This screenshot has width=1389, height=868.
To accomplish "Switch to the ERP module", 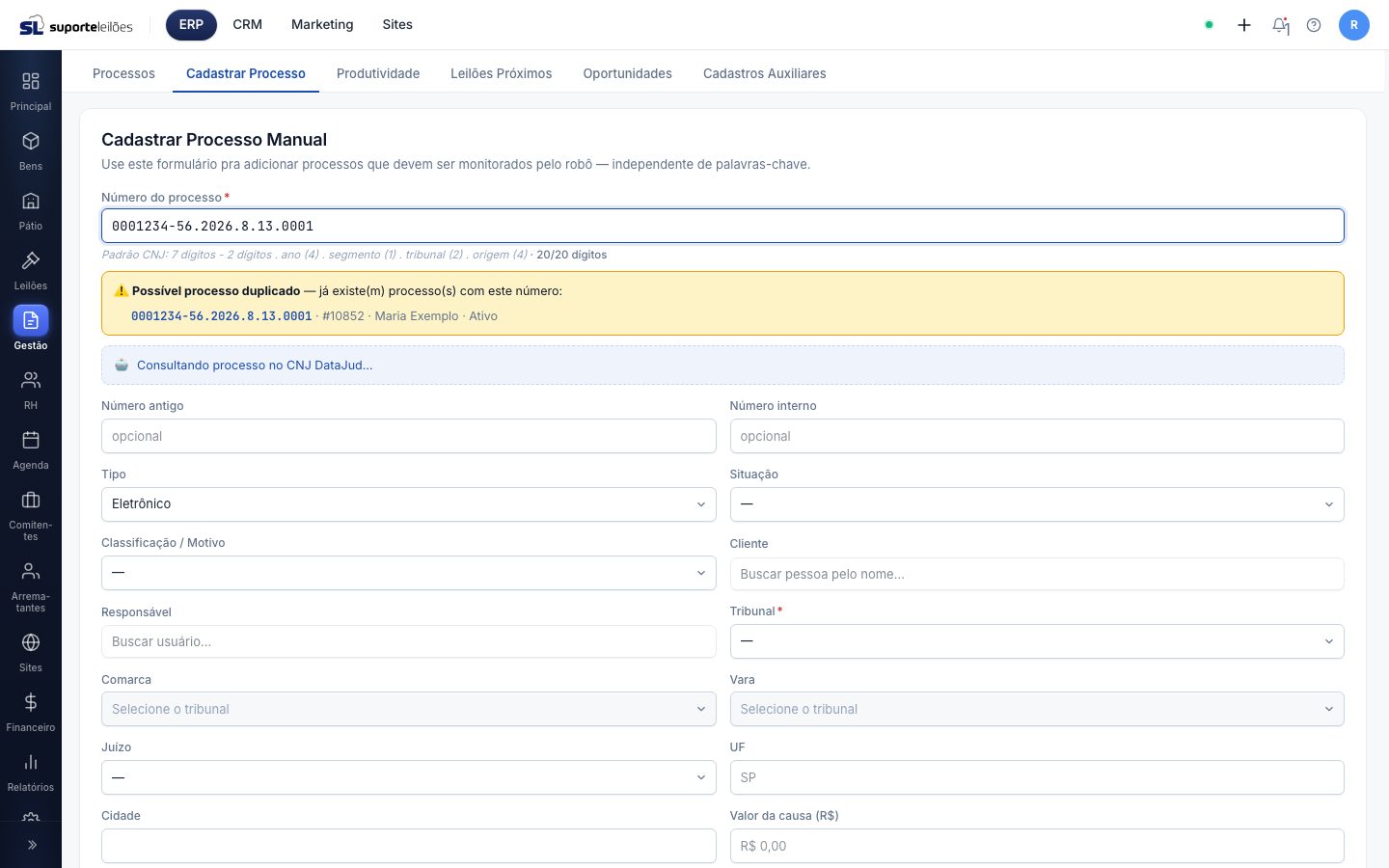I will pos(191,25).
